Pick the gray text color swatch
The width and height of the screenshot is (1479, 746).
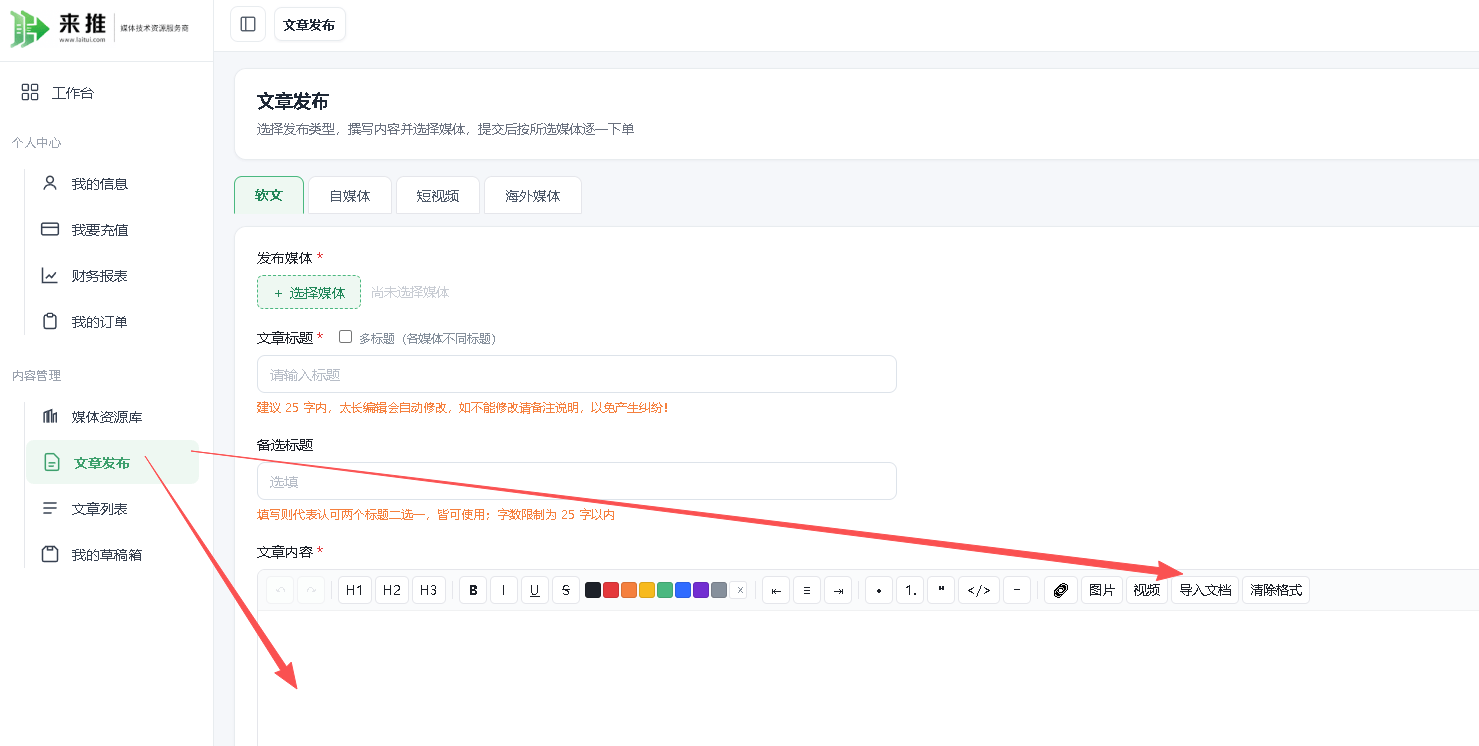point(719,591)
